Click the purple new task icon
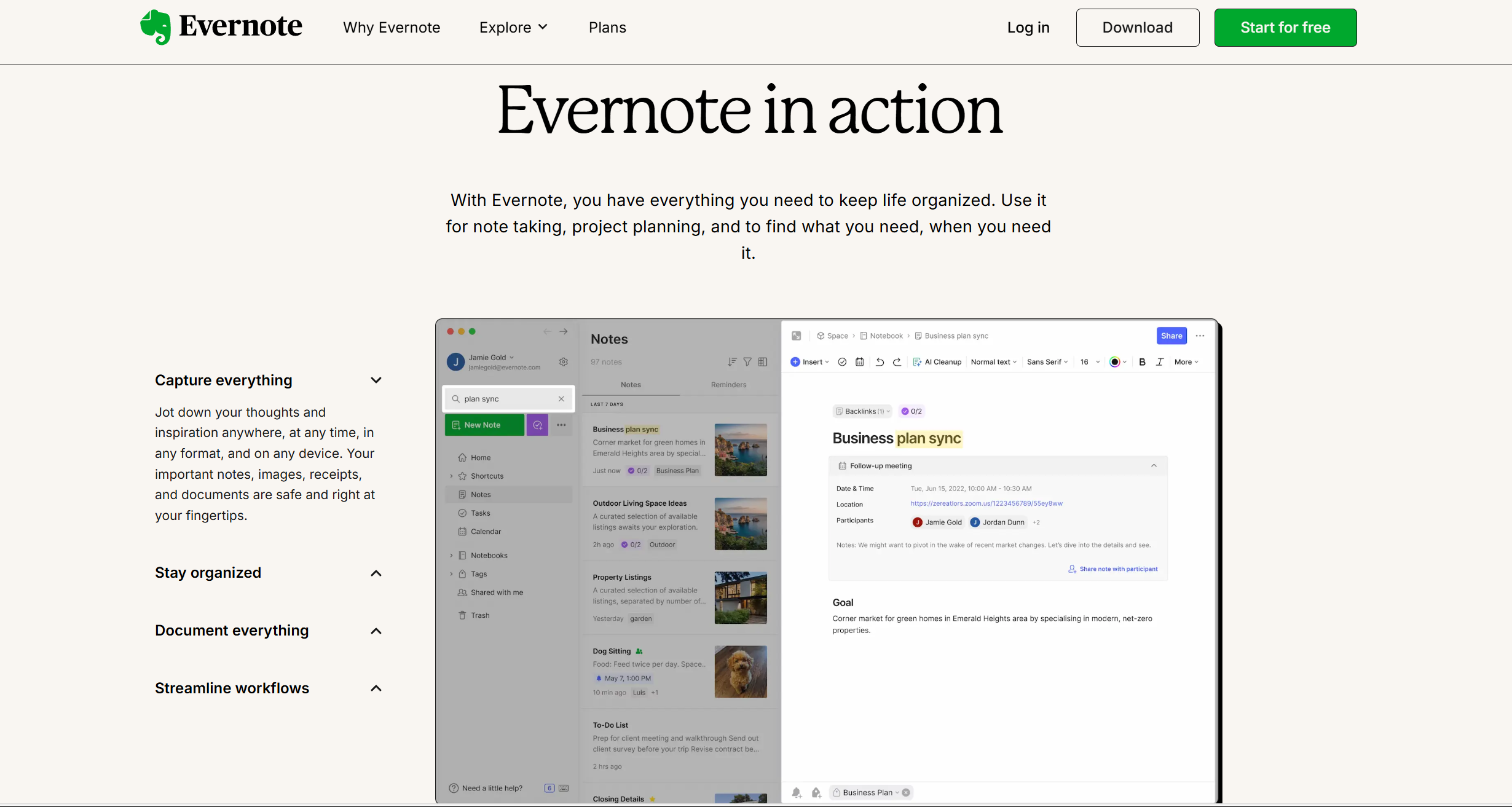This screenshot has height=807, width=1512. (537, 425)
